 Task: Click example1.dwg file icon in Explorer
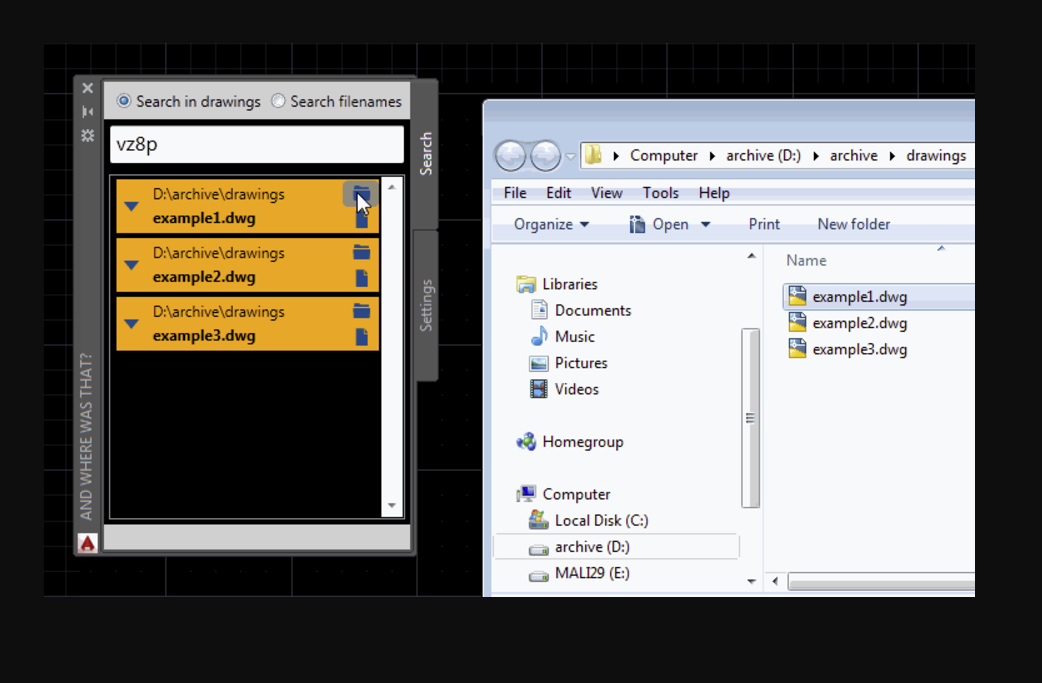(797, 296)
